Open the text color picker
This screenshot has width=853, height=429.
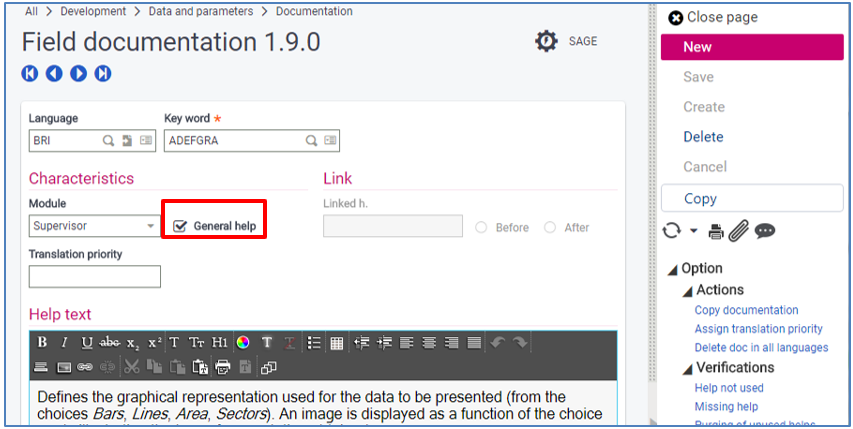coord(243,342)
